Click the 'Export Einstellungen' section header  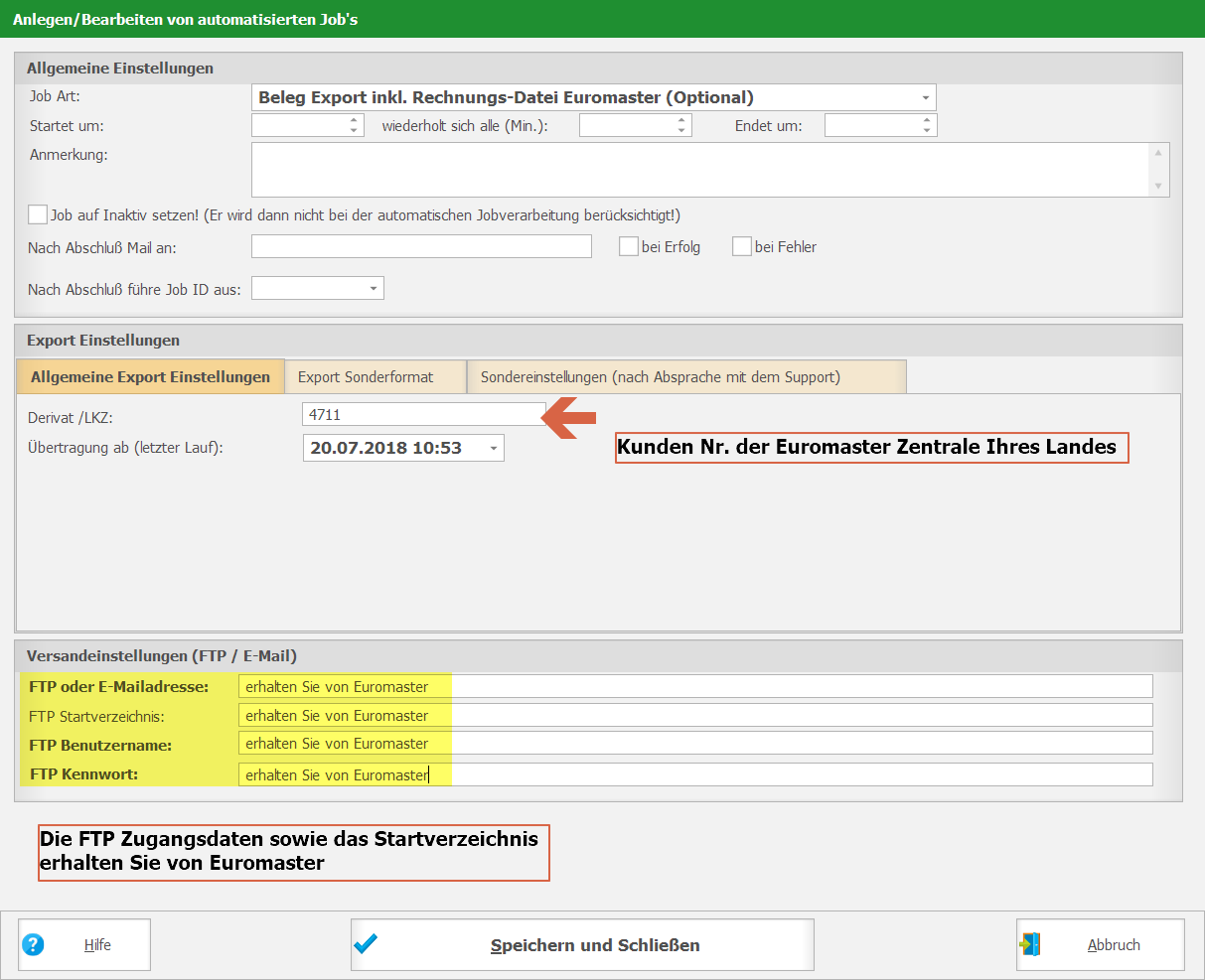tap(103, 341)
